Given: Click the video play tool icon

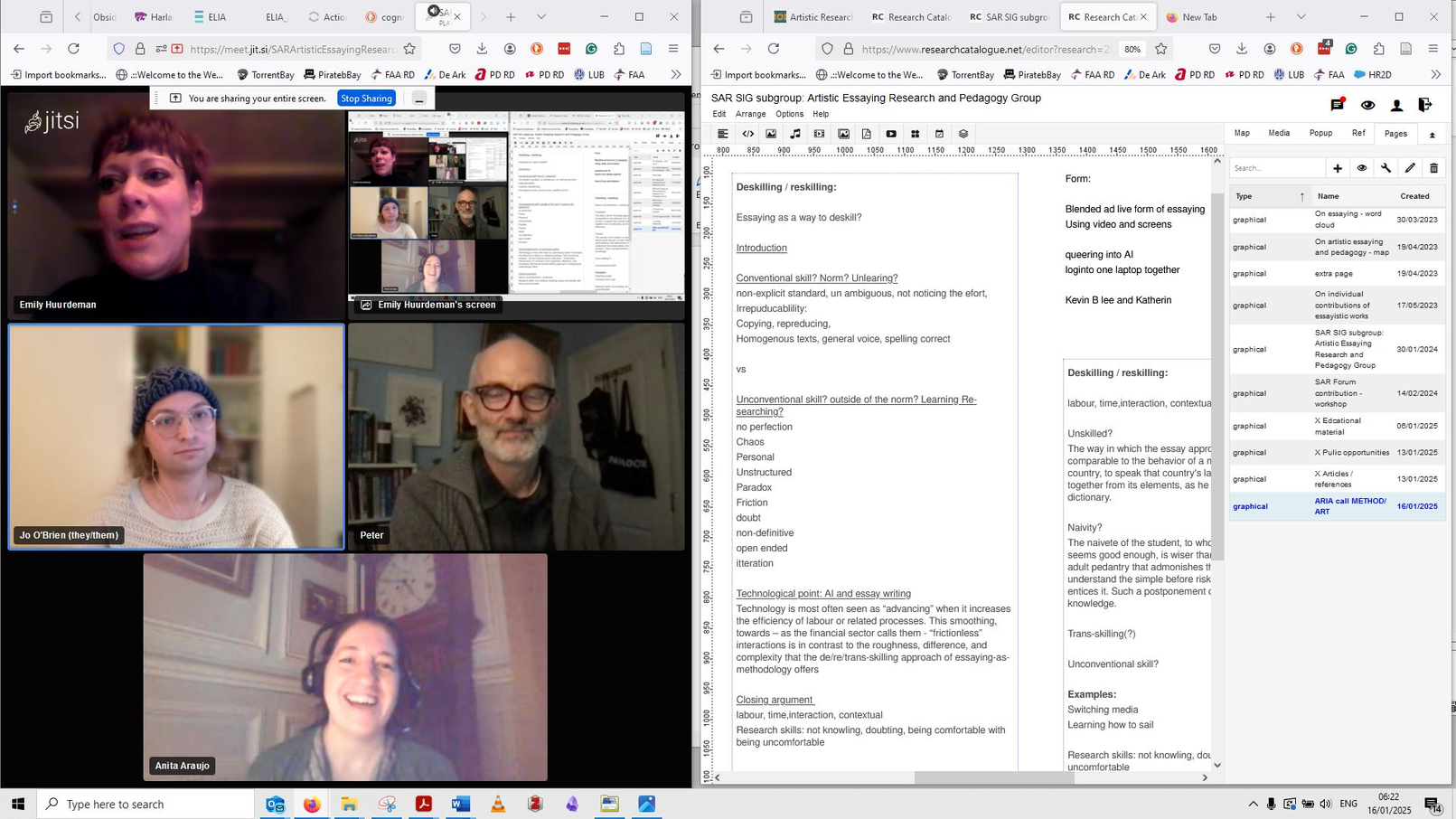Looking at the screenshot, I should click(891, 134).
